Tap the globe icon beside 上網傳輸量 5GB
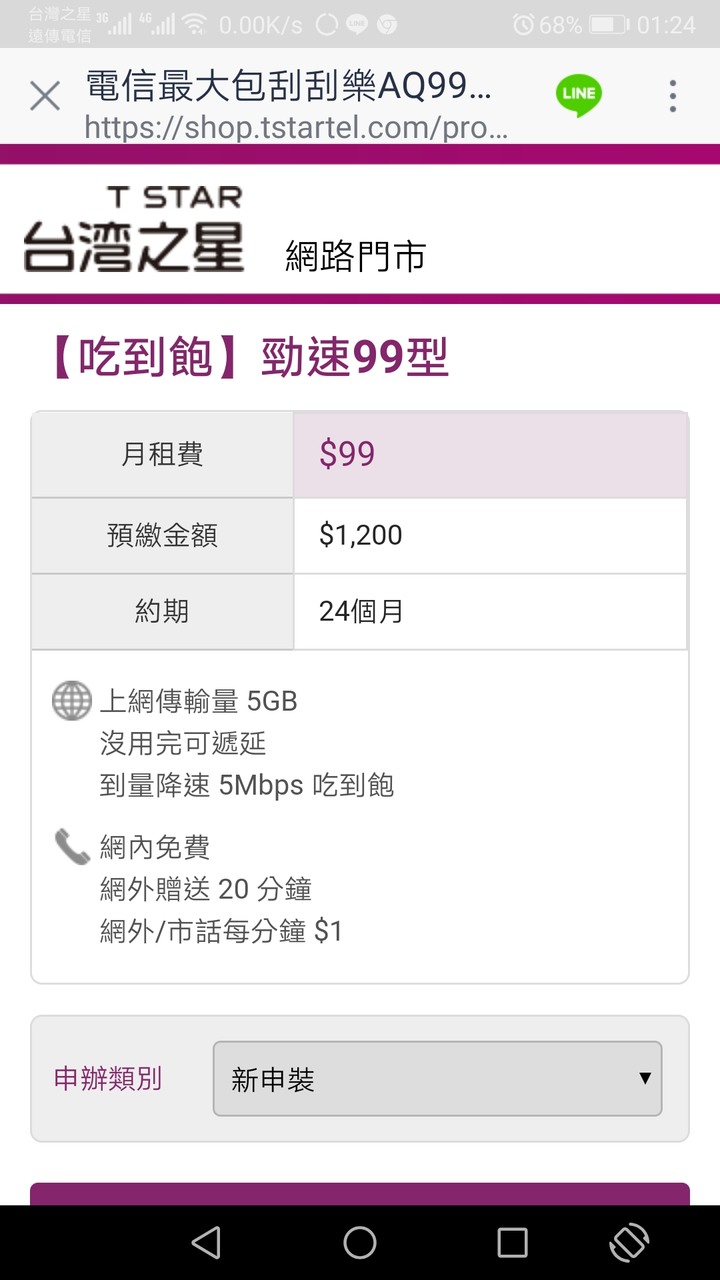The height and width of the screenshot is (1280, 720). point(71,701)
